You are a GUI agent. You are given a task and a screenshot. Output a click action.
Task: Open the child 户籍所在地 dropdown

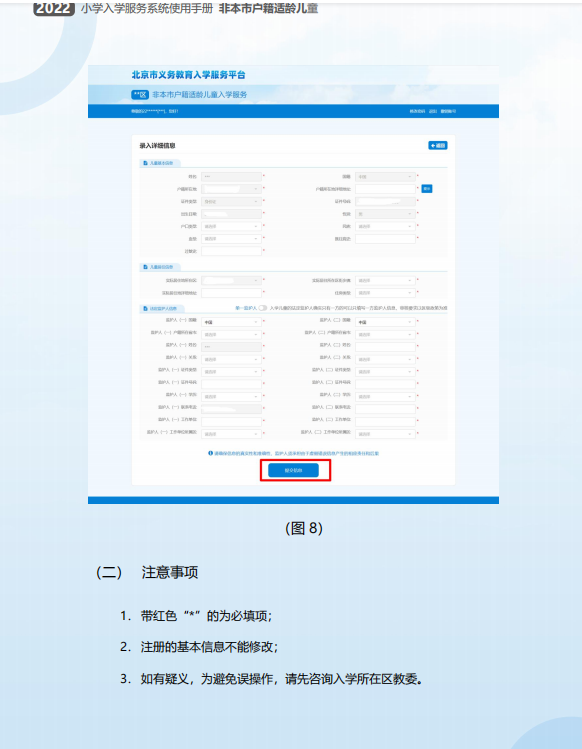coord(231,189)
